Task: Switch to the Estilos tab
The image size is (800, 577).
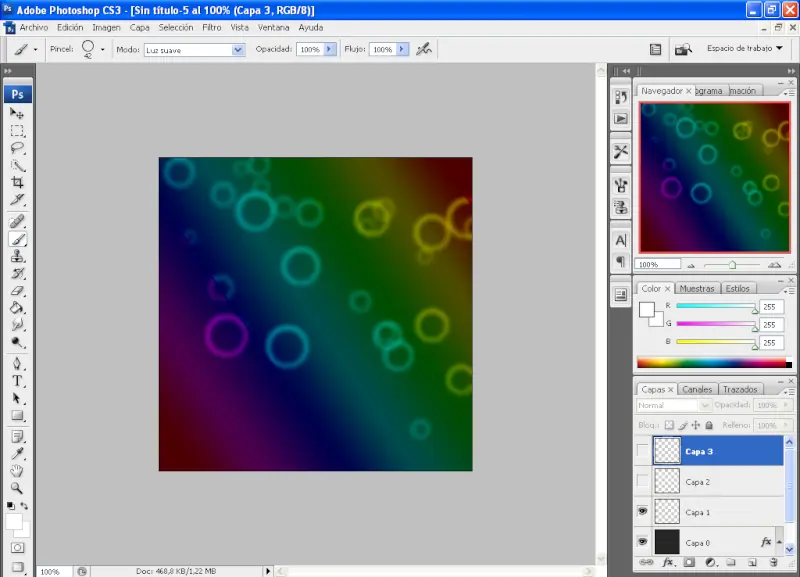Action: tap(737, 288)
